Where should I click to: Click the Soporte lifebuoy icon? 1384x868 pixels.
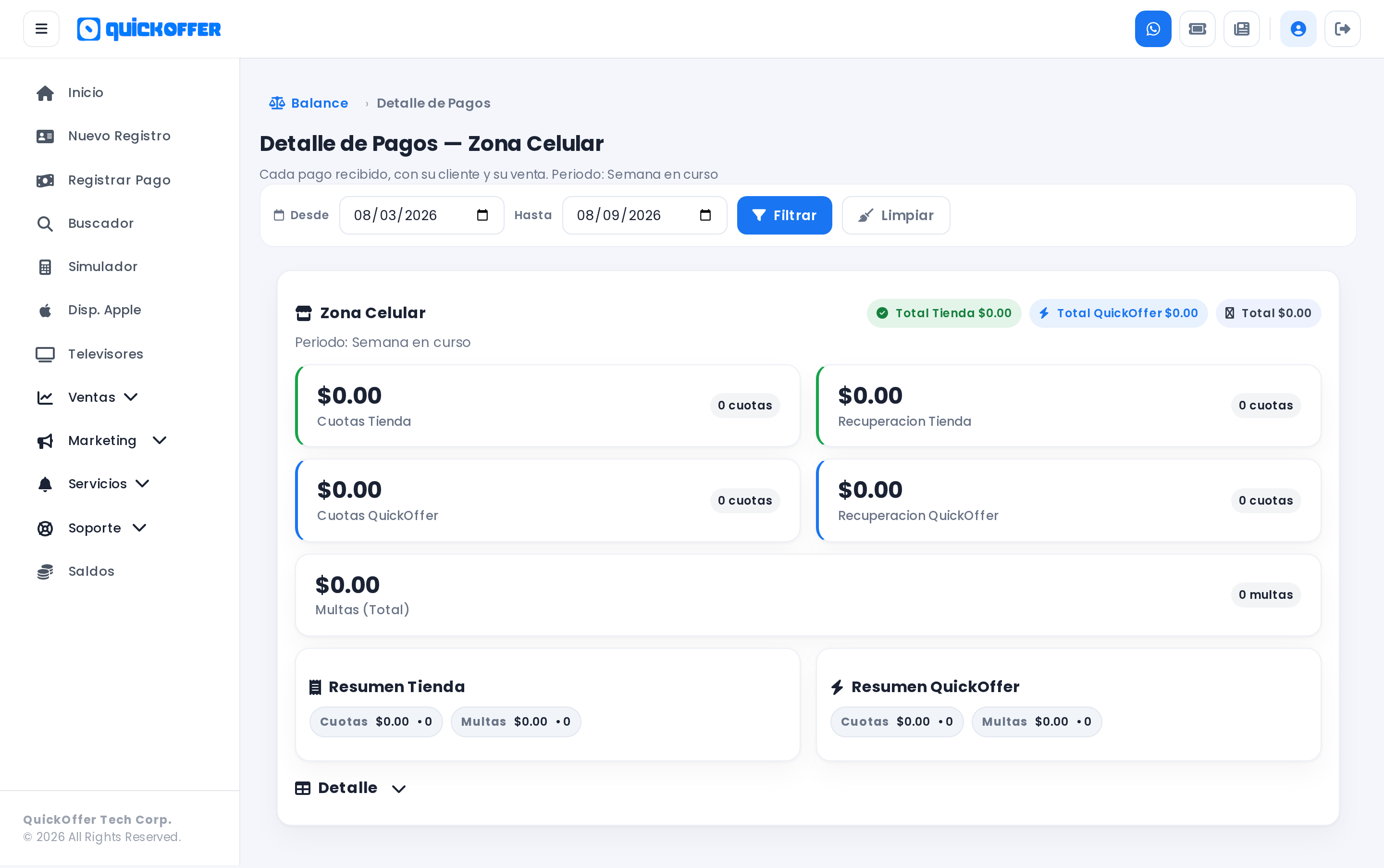pyautogui.click(x=45, y=528)
